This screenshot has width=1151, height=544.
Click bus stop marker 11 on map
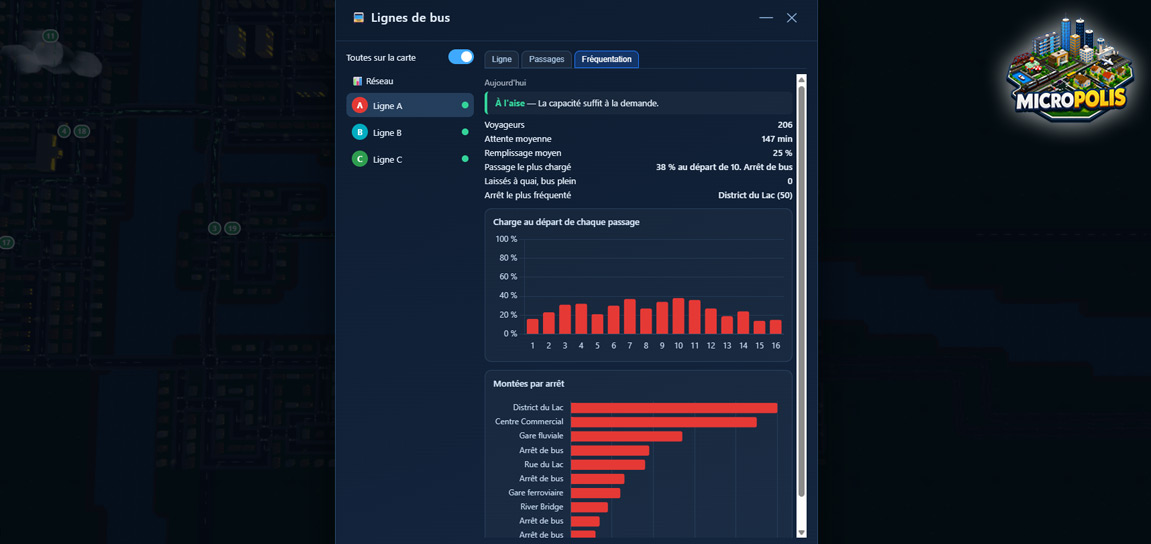pyautogui.click(x=50, y=36)
